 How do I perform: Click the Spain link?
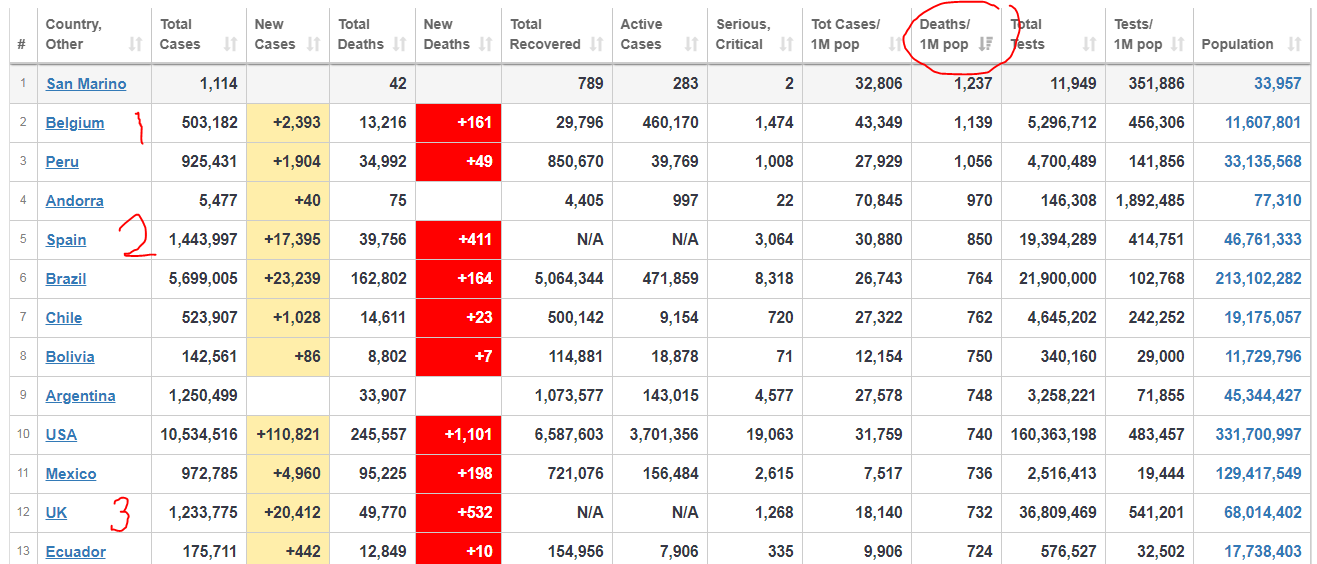66,240
